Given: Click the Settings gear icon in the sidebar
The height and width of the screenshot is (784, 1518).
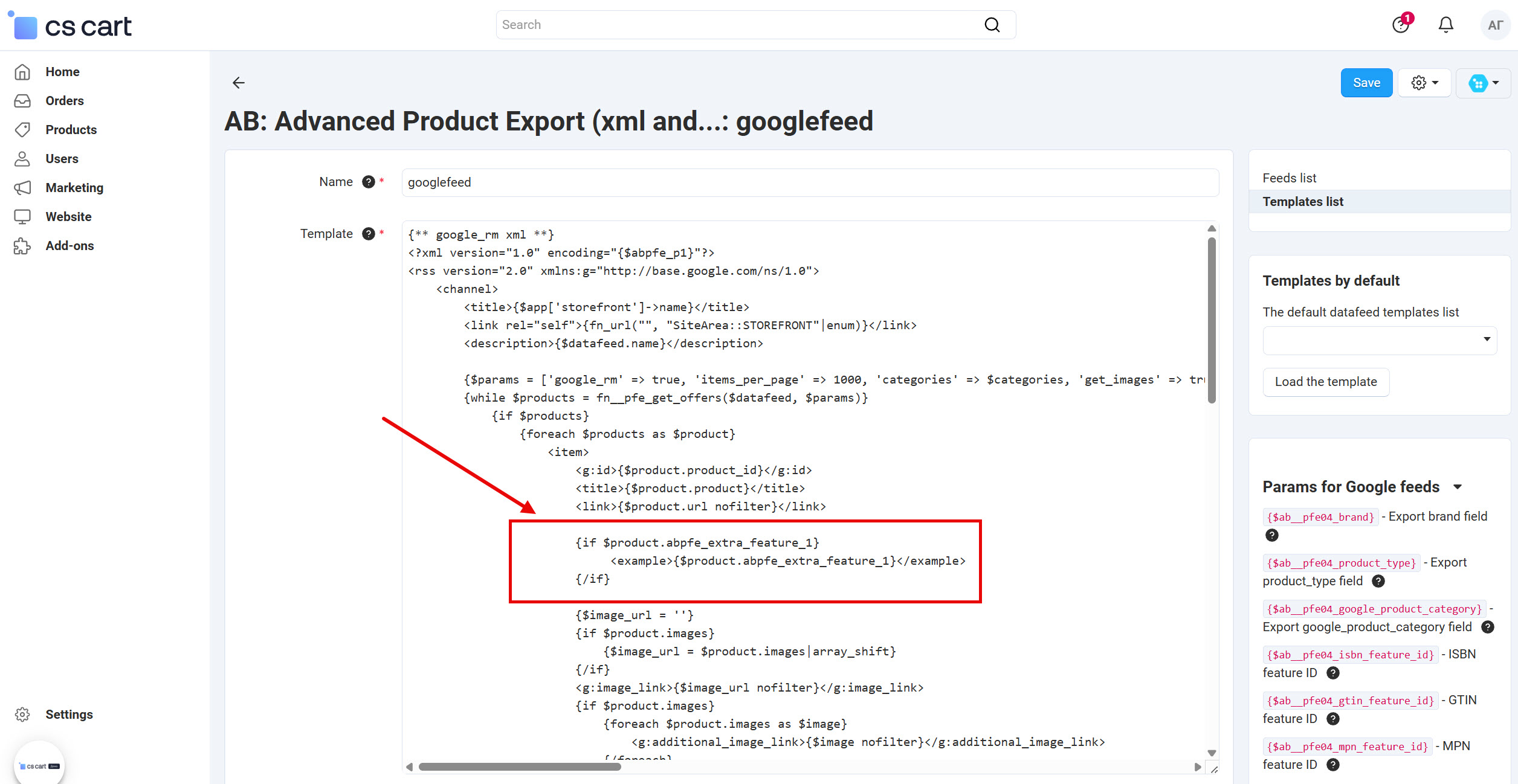Looking at the screenshot, I should [22, 715].
